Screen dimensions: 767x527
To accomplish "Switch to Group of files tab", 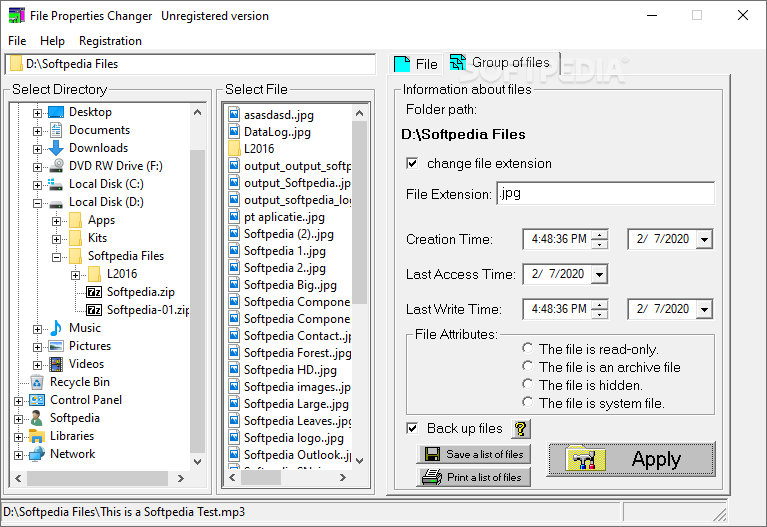I will pos(501,63).
